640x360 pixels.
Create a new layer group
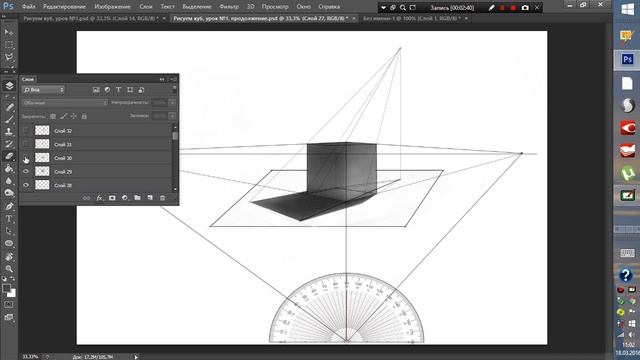click(x=138, y=198)
